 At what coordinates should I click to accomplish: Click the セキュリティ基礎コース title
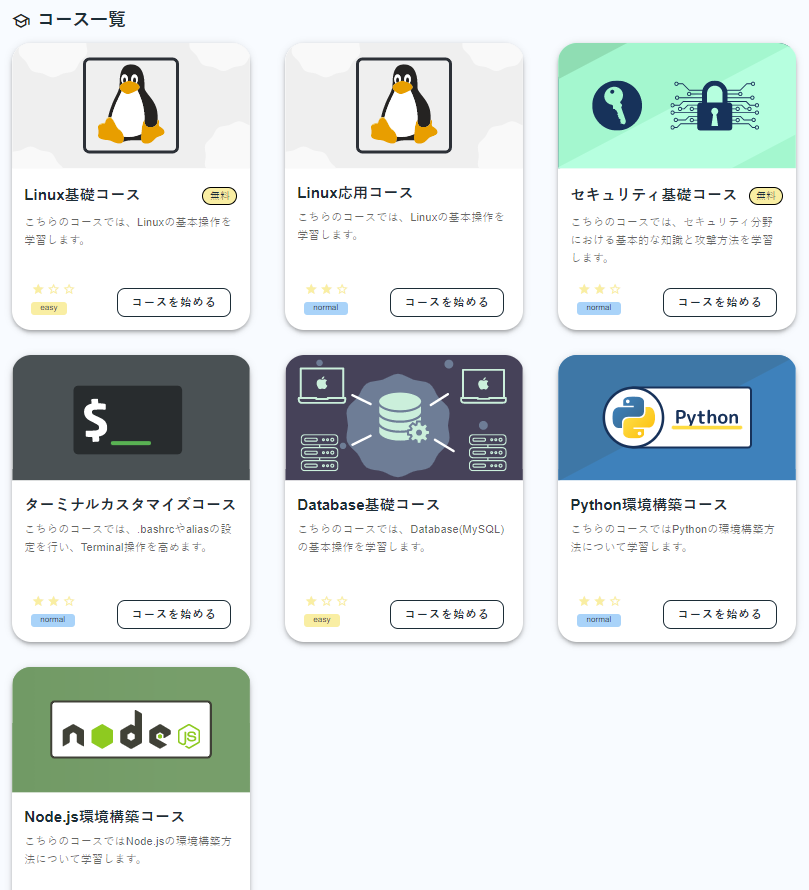[654, 195]
